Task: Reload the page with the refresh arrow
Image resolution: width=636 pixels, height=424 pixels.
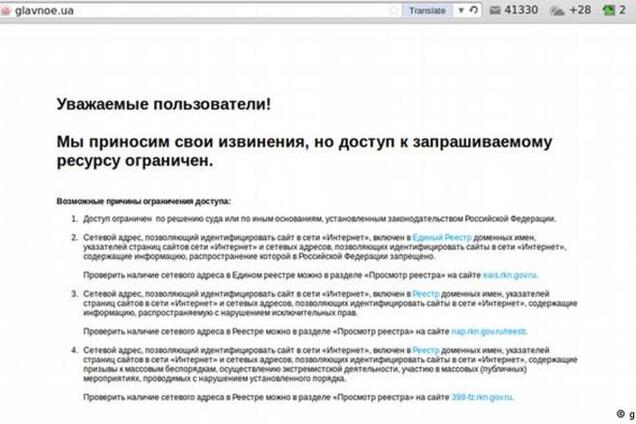Action: click(473, 10)
